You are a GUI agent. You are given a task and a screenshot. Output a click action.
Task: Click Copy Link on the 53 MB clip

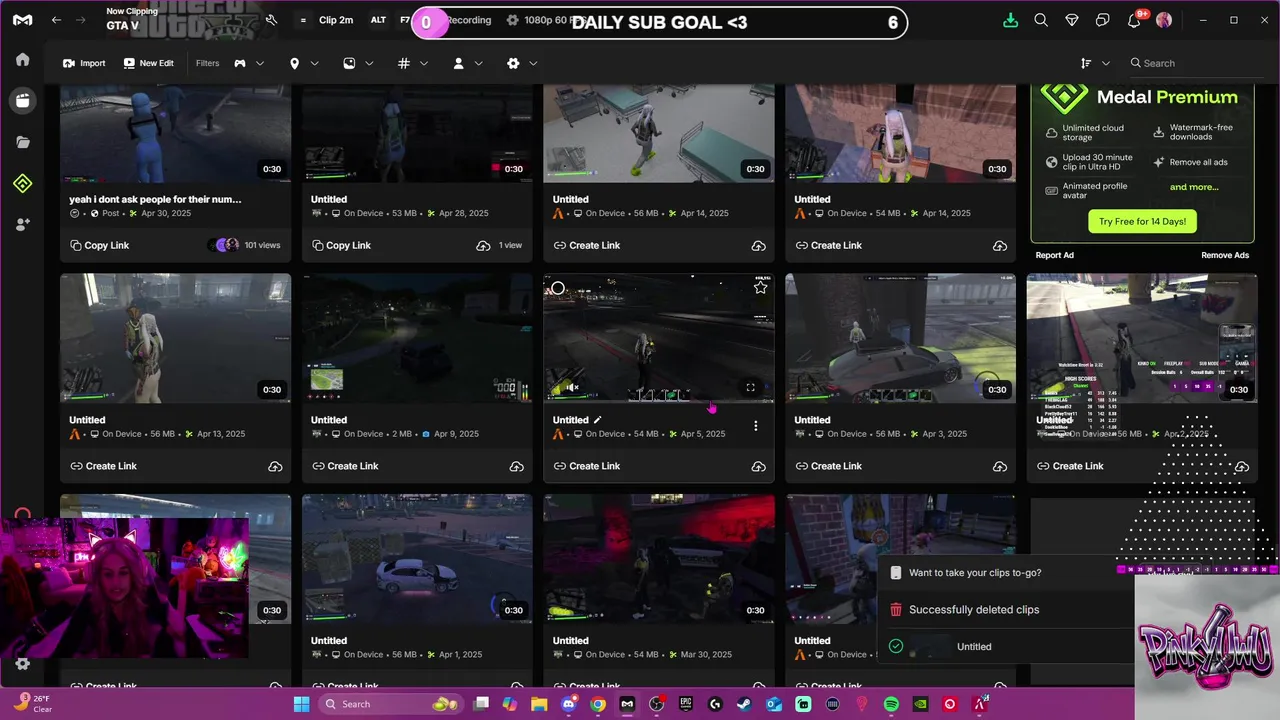pos(341,245)
